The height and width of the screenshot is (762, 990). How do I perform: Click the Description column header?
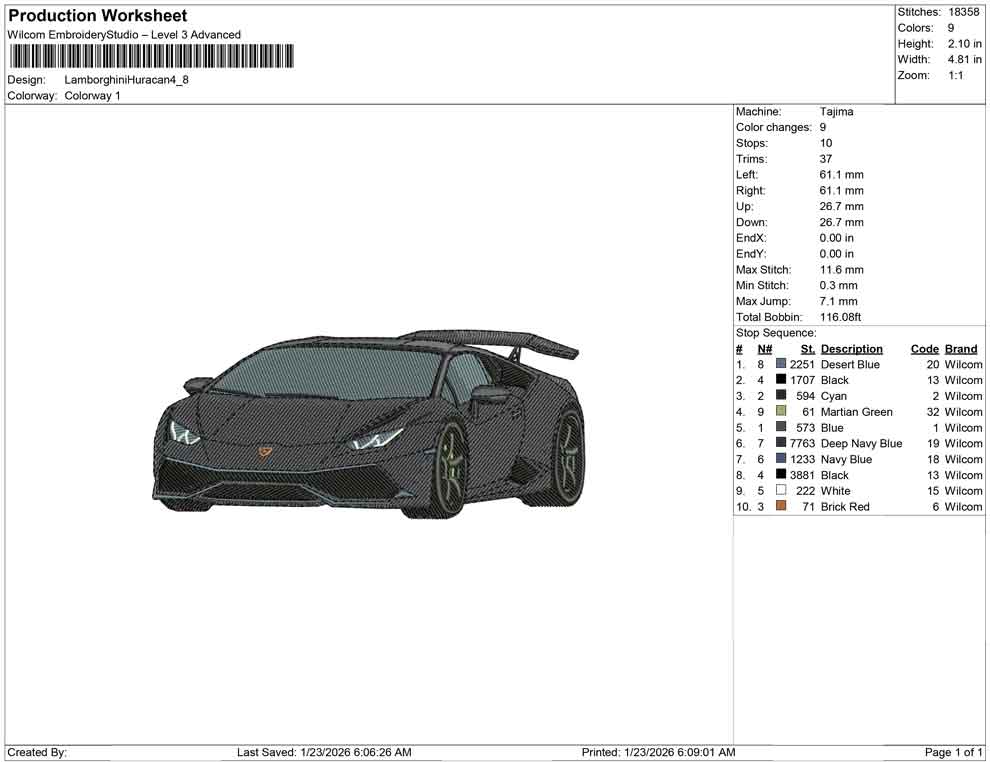click(x=851, y=348)
